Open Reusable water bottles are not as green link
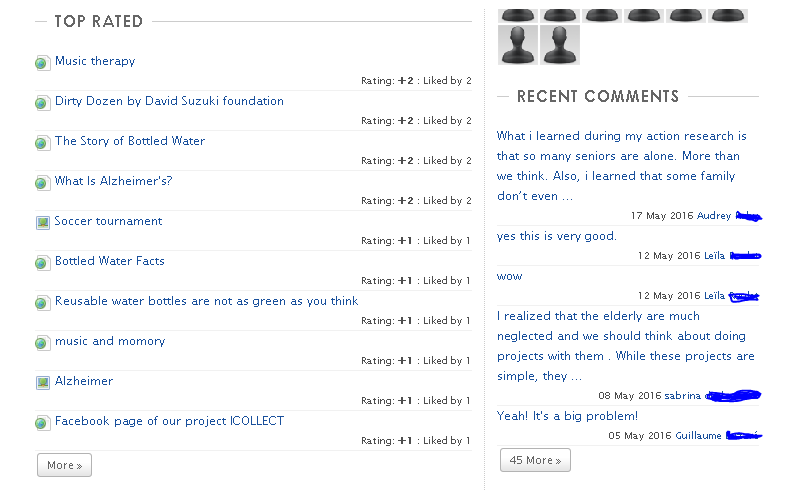 click(x=207, y=301)
